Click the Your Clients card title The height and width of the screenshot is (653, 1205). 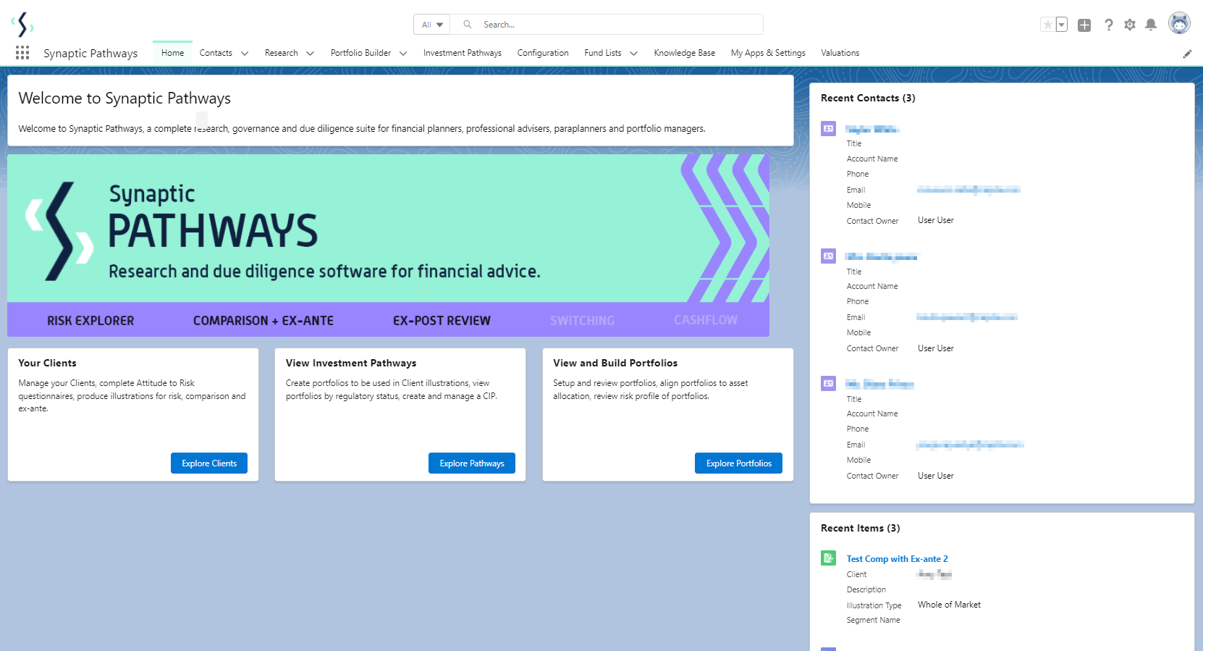47,363
